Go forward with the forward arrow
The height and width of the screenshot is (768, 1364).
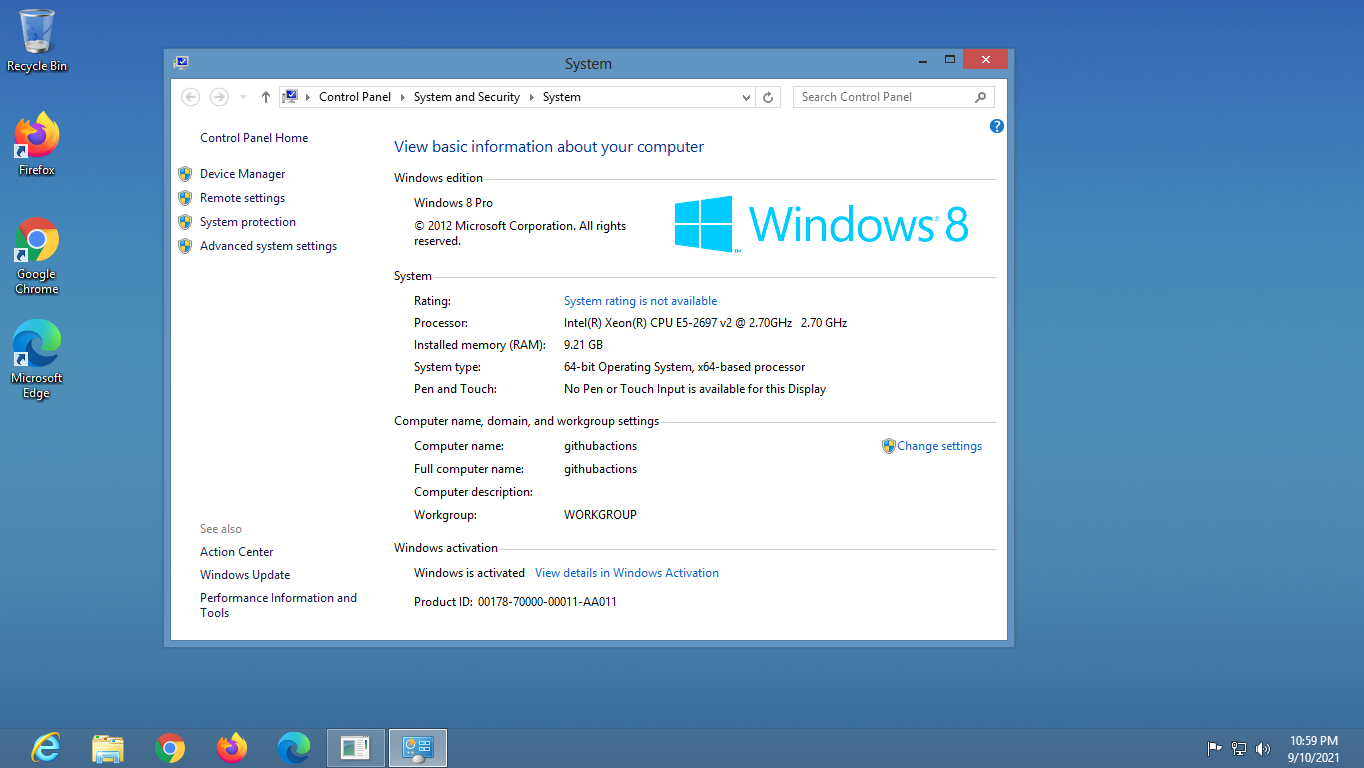pos(219,97)
